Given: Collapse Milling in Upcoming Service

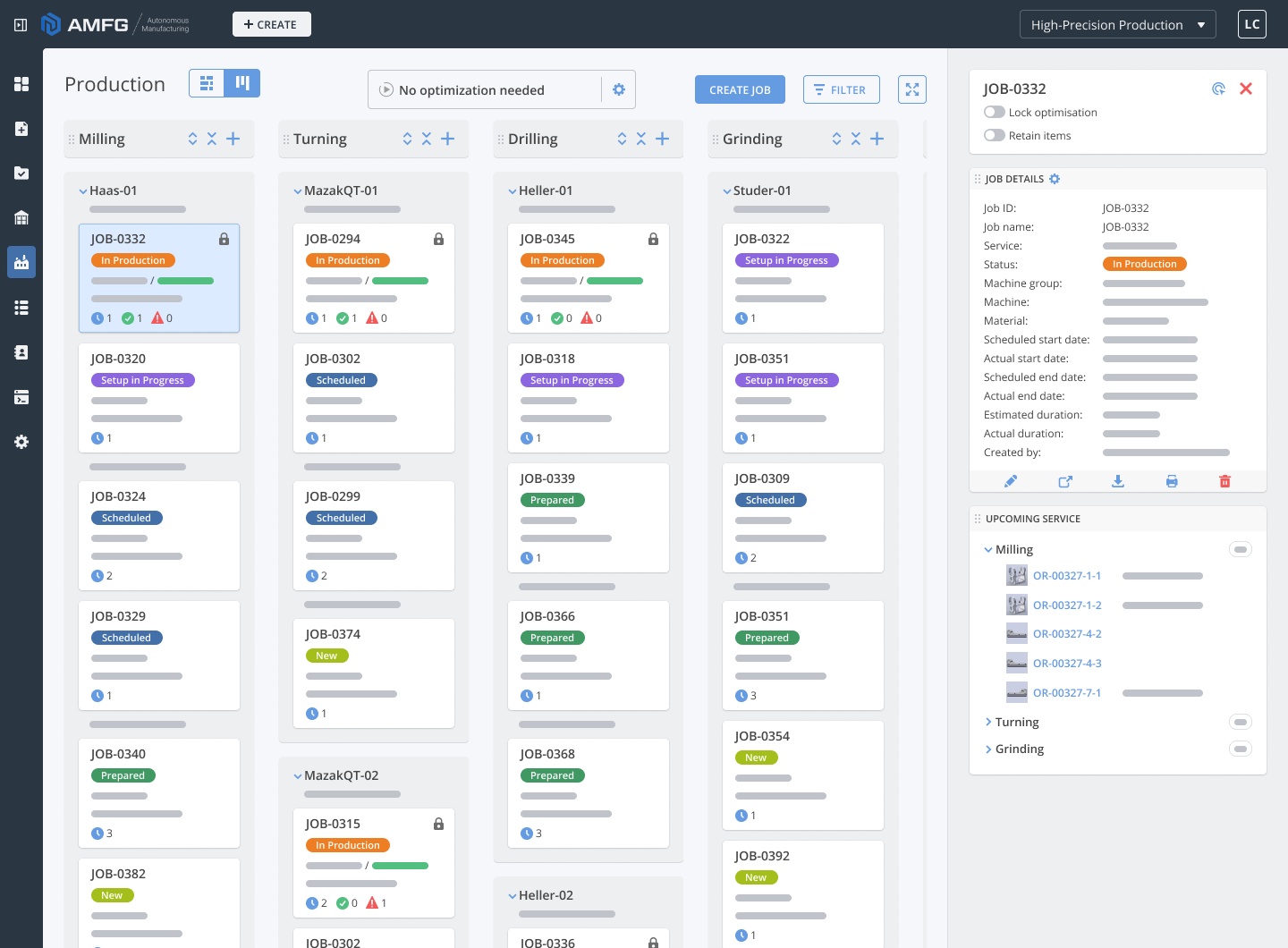Looking at the screenshot, I should (988, 550).
